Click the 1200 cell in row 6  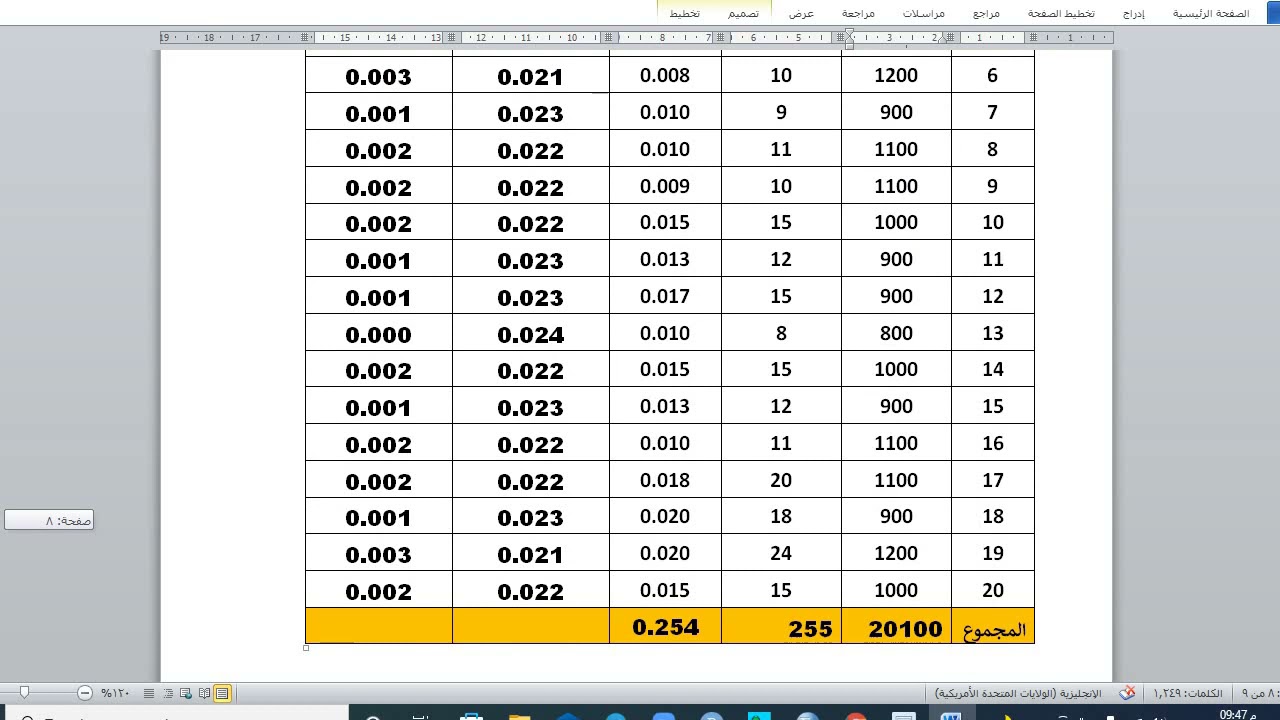[896, 75]
